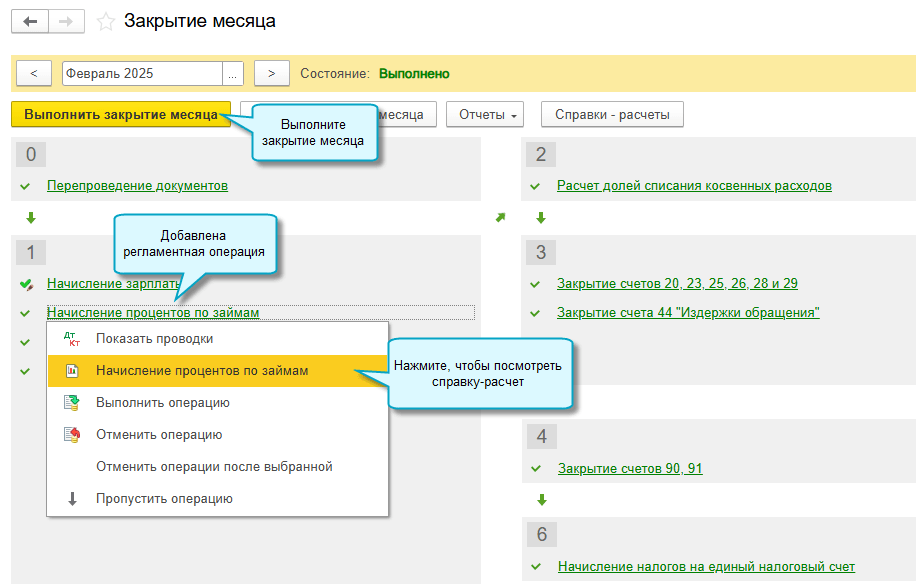Click the Расчет долей списания косвенных расходов link
Viewport: 916px width, 584px height.
(x=694, y=186)
